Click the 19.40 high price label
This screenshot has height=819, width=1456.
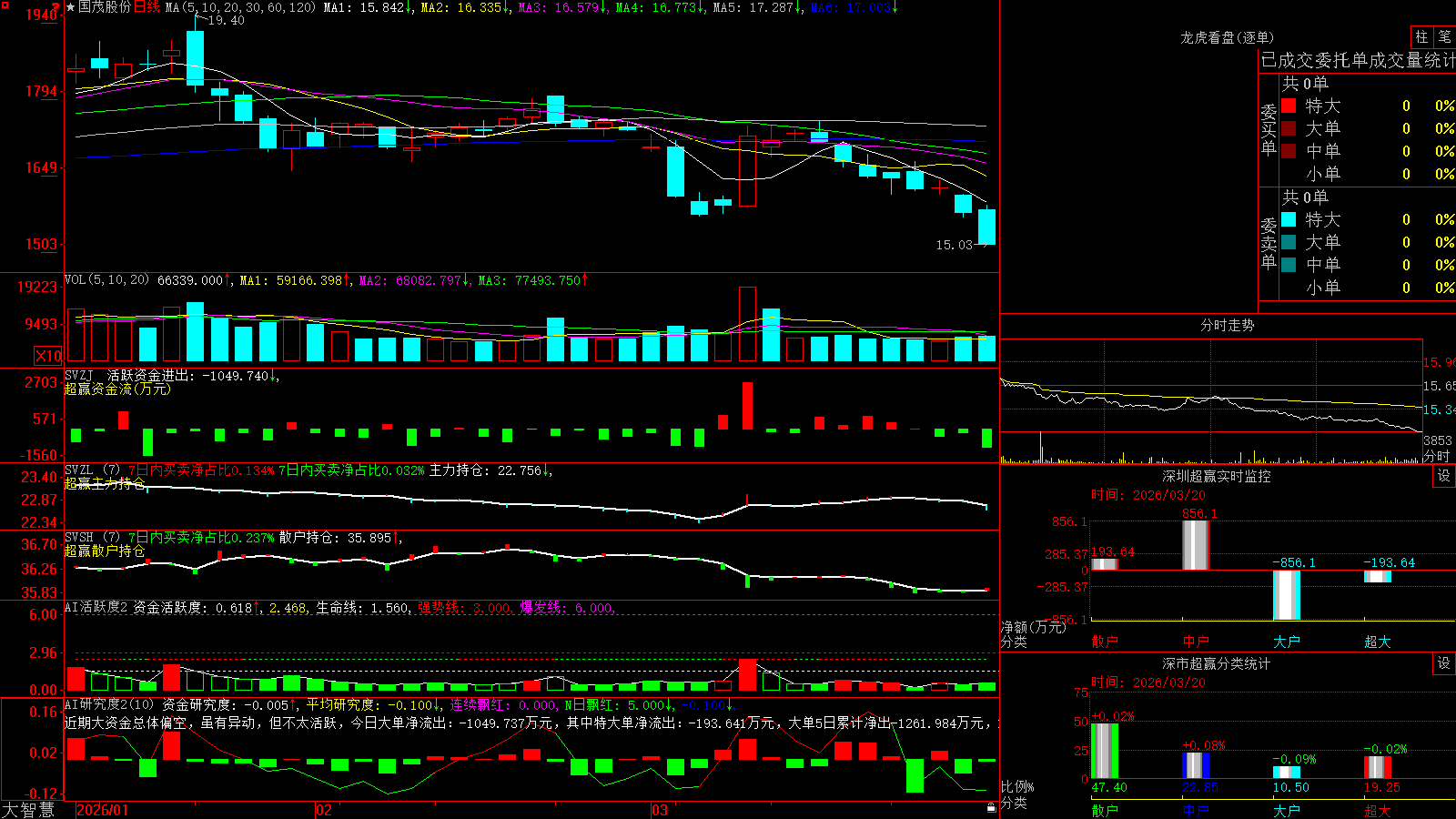pyautogui.click(x=226, y=20)
